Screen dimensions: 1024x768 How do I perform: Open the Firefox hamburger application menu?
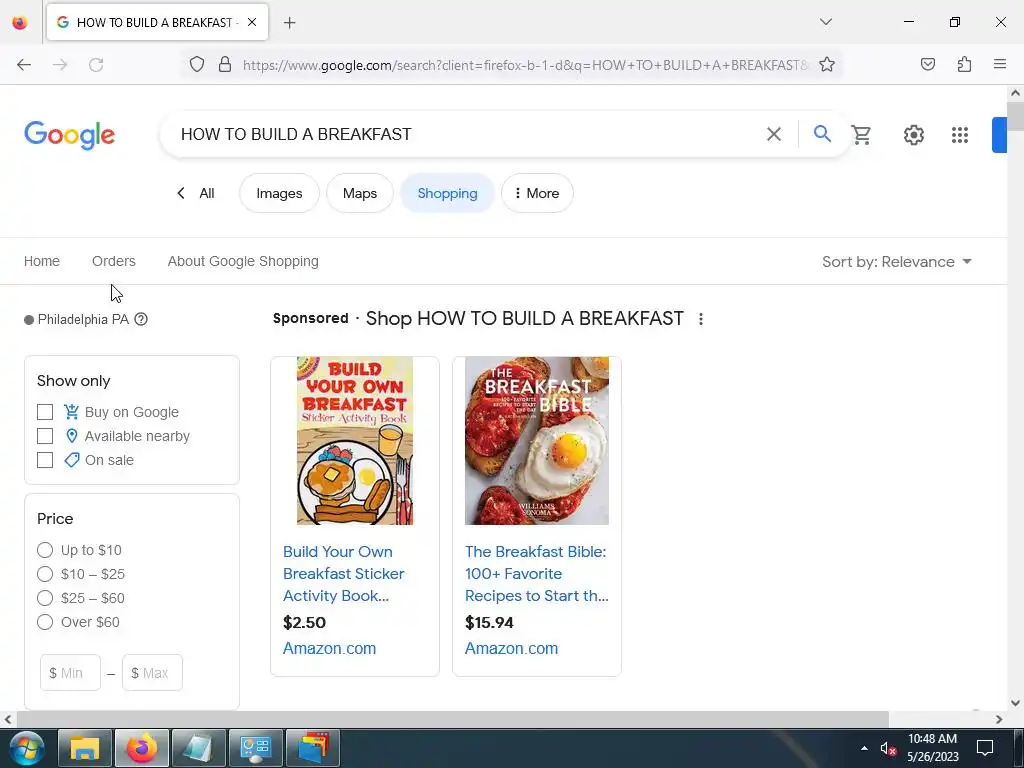pos(1000,64)
